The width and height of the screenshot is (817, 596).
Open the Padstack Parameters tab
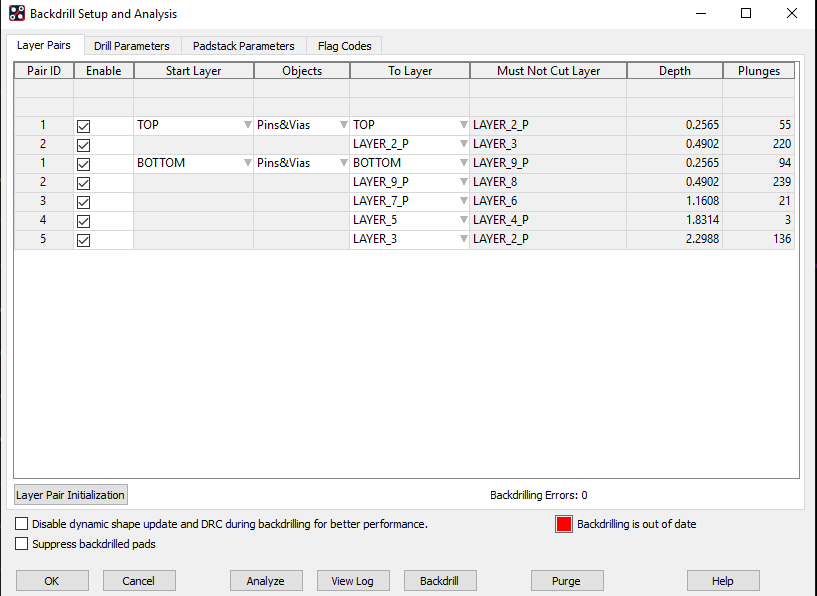tap(243, 46)
